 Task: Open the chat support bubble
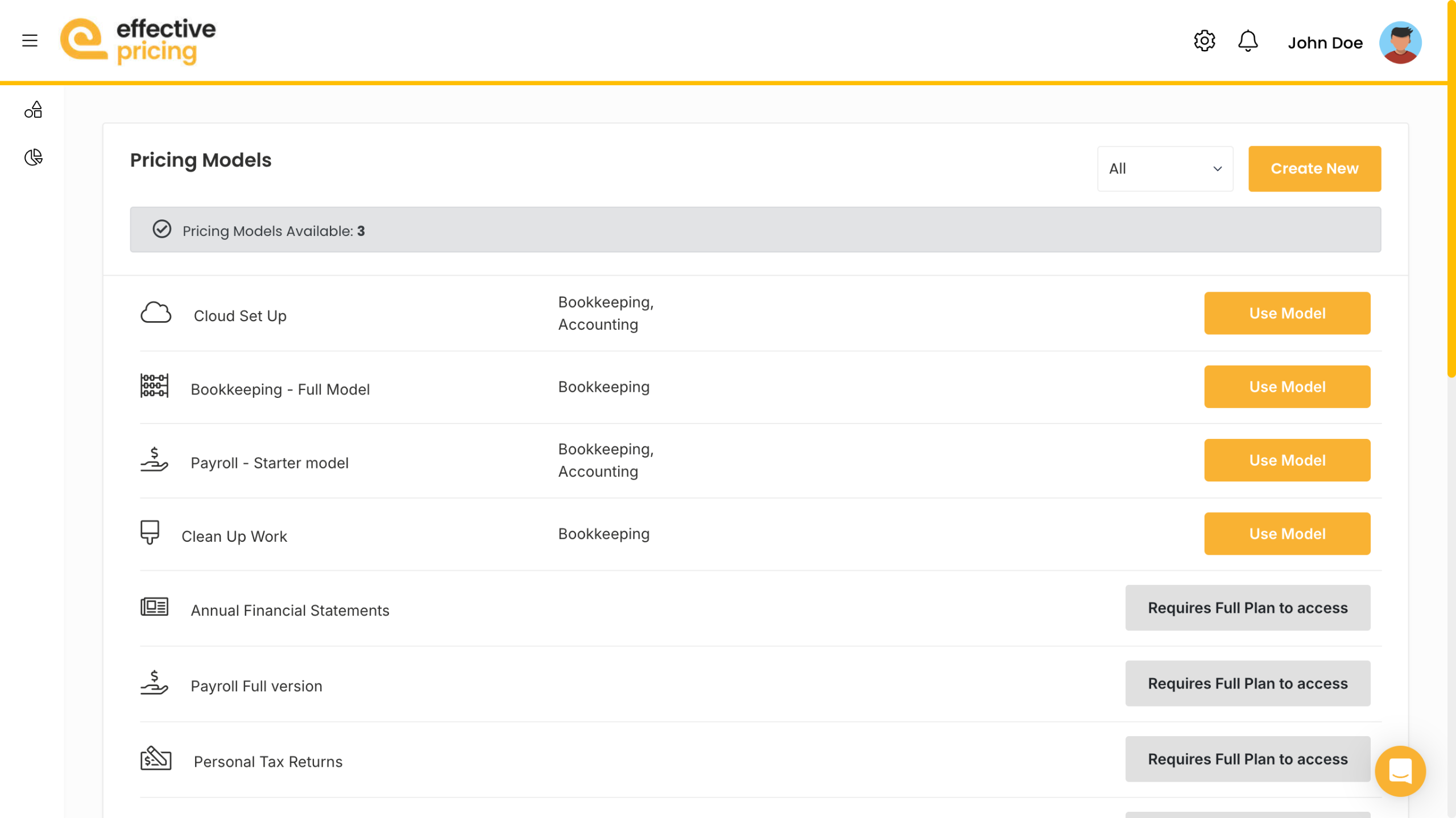(x=1400, y=771)
